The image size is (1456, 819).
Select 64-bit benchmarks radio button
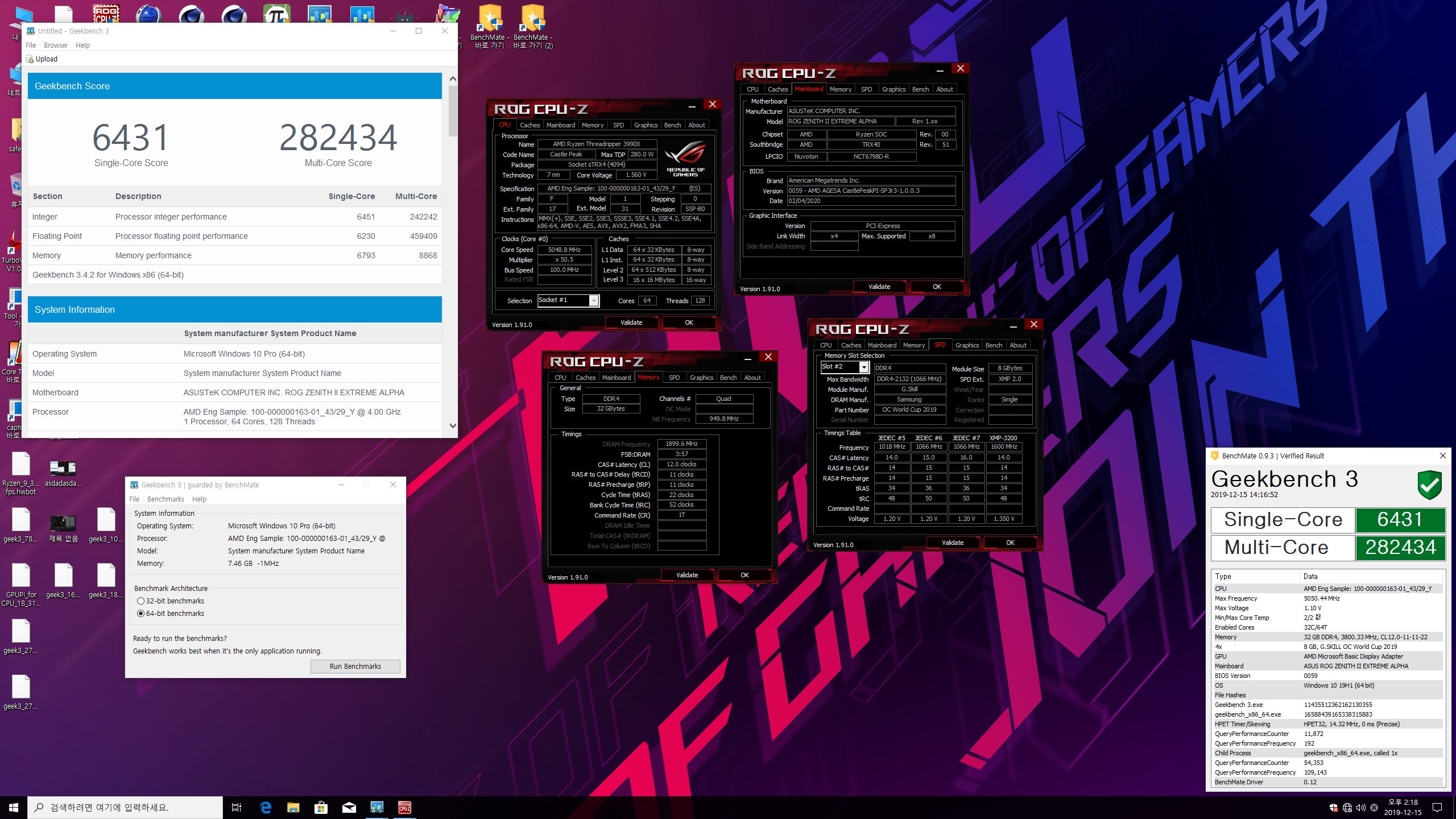[140, 614]
